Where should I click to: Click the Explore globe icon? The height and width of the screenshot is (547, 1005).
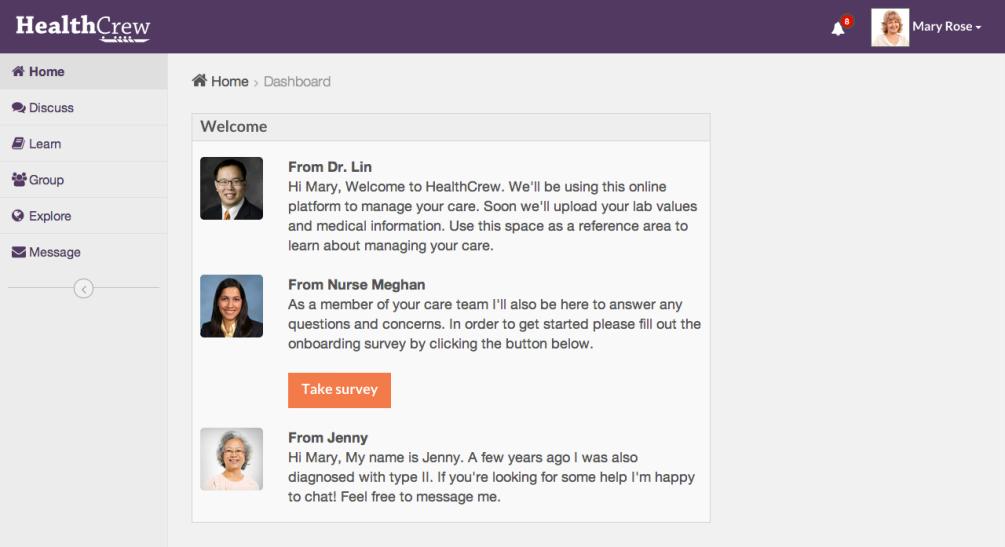pos(18,216)
